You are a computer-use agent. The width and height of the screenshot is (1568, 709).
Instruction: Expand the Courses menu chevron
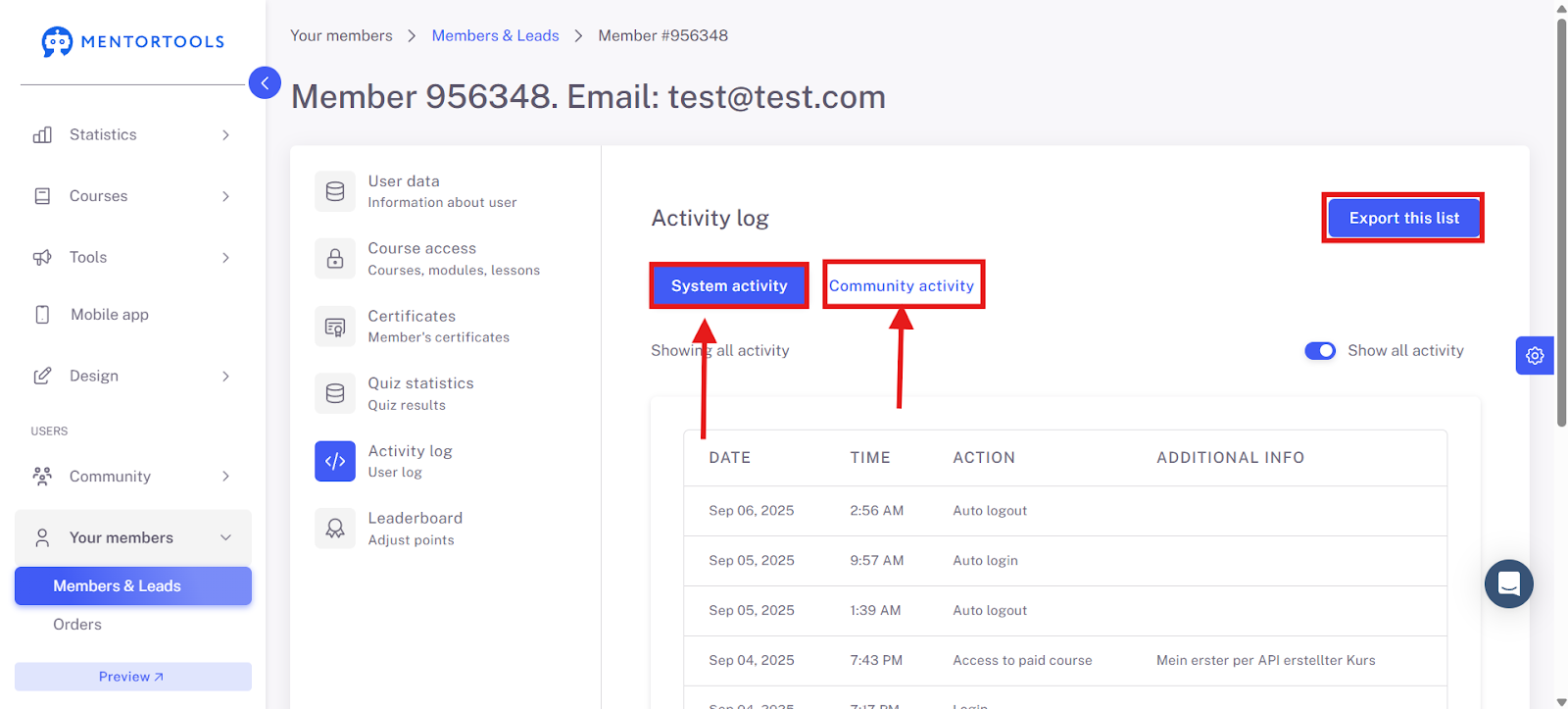point(225,196)
